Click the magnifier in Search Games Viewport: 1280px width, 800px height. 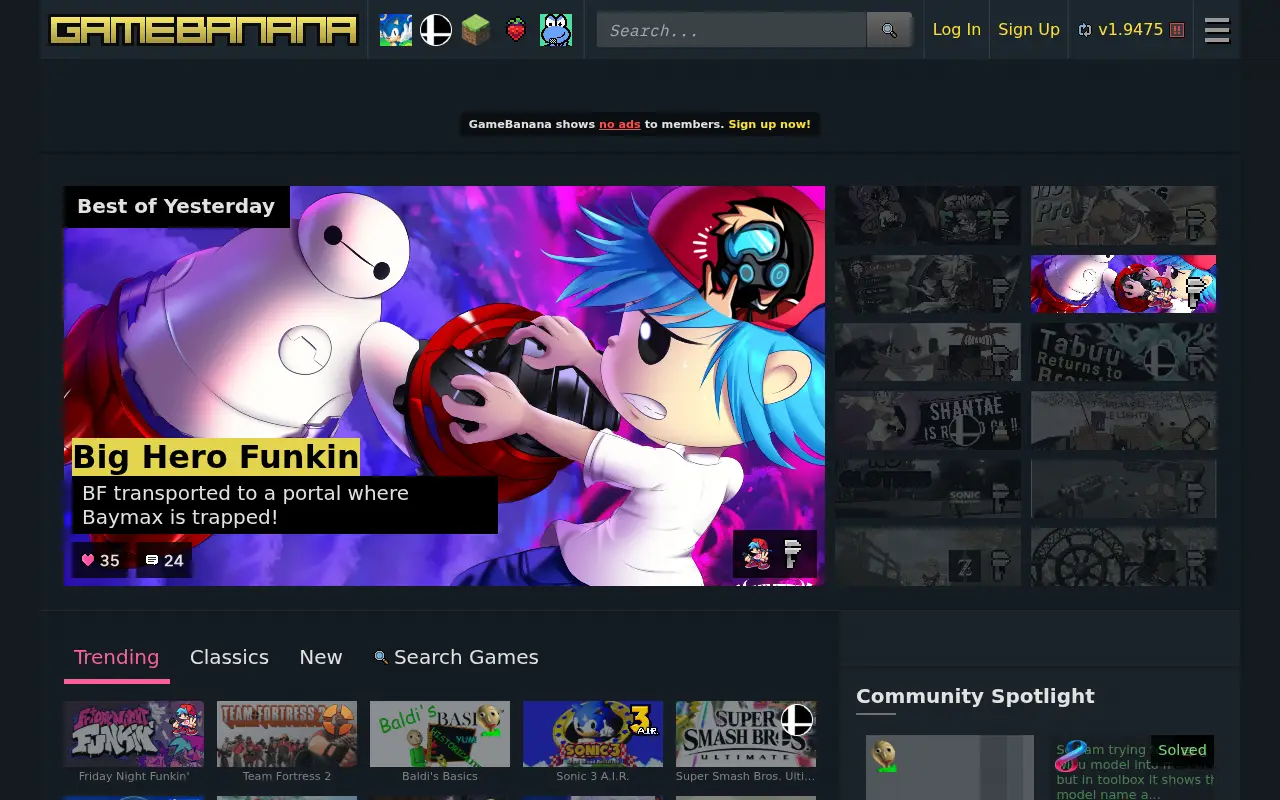click(381, 657)
